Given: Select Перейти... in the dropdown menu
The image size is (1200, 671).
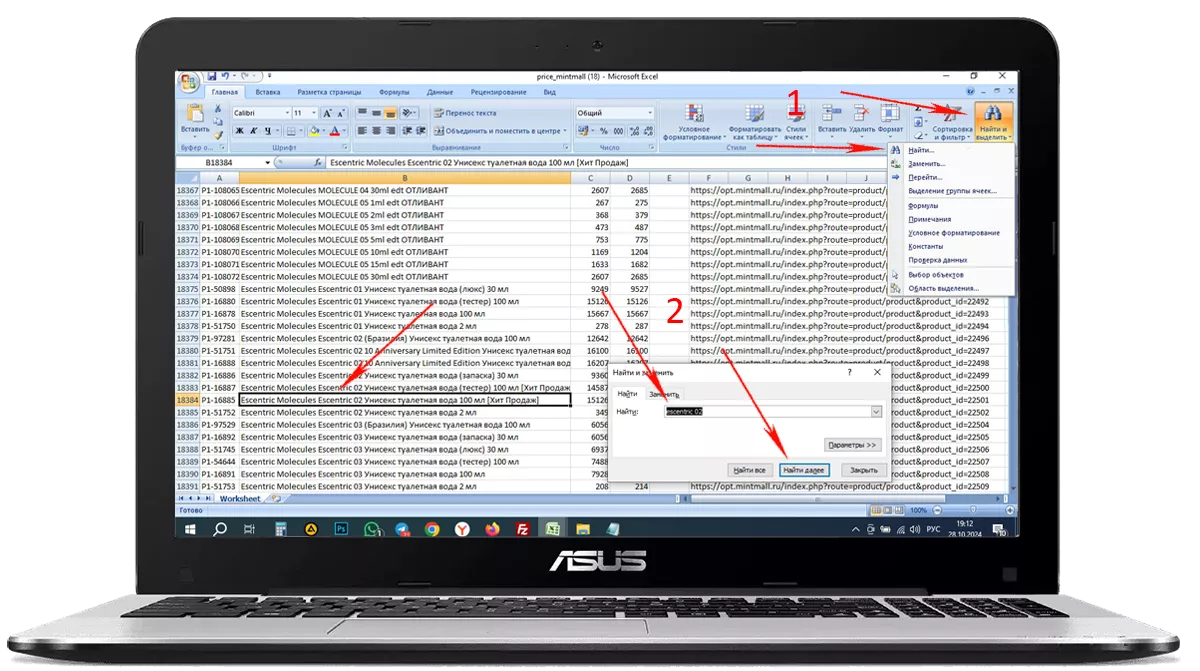Looking at the screenshot, I should point(950,177).
